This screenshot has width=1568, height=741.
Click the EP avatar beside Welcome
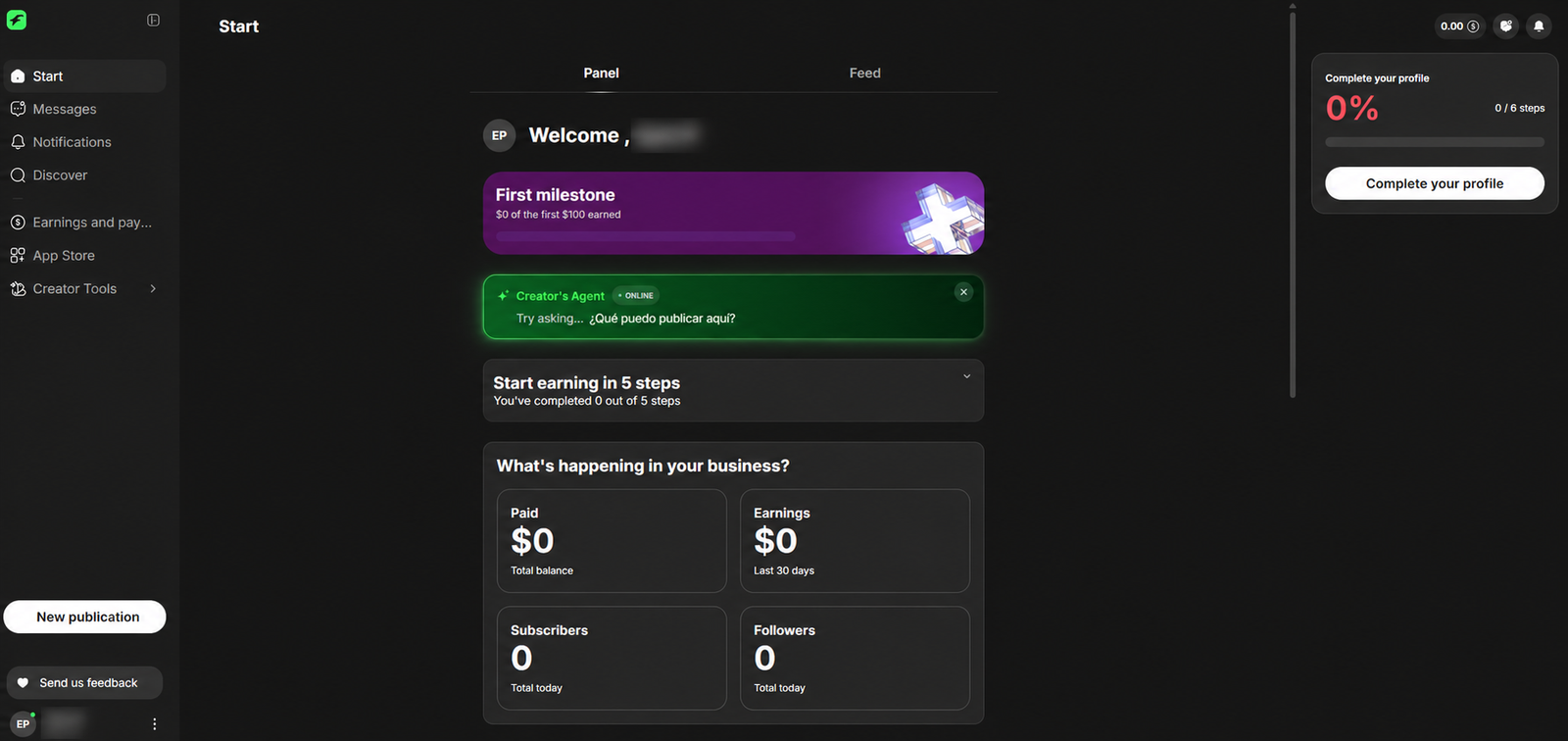click(500, 135)
